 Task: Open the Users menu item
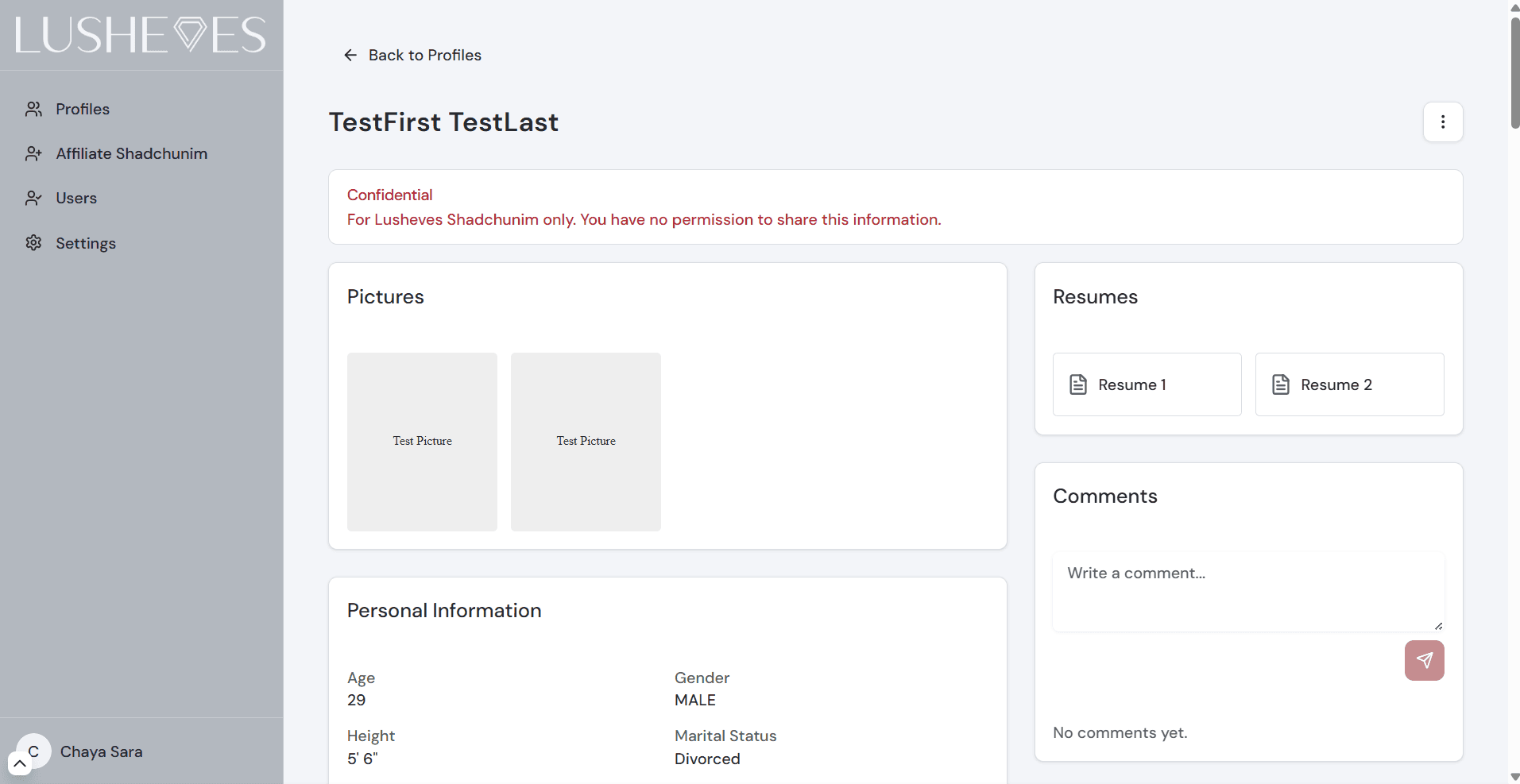coord(76,199)
